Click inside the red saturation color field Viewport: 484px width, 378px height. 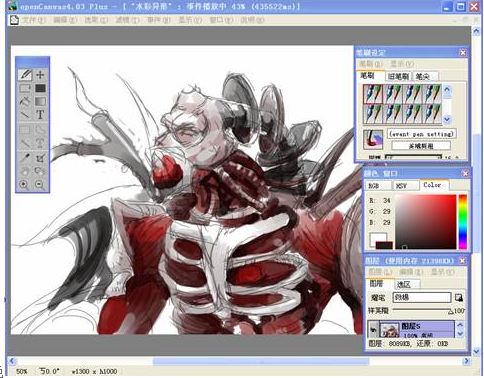[x=426, y=222]
